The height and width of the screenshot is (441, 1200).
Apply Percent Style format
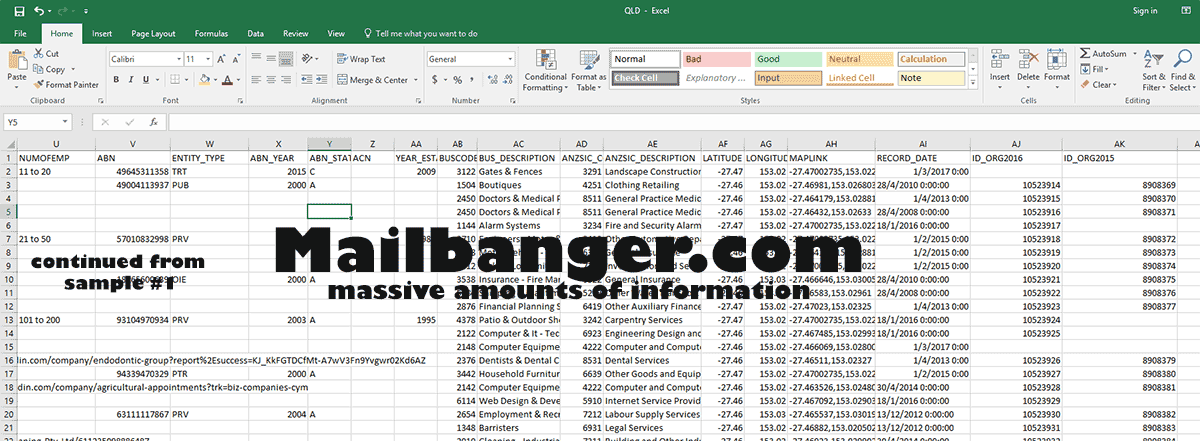point(458,80)
